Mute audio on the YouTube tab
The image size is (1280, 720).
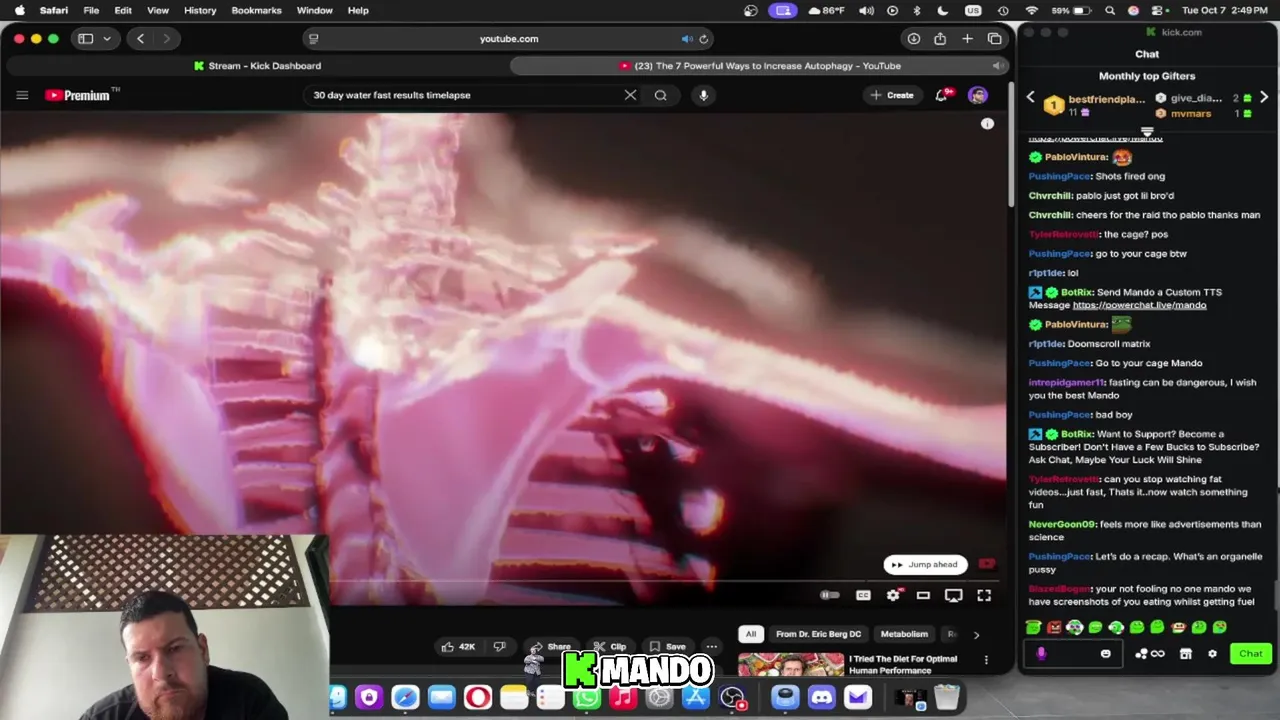(x=997, y=66)
